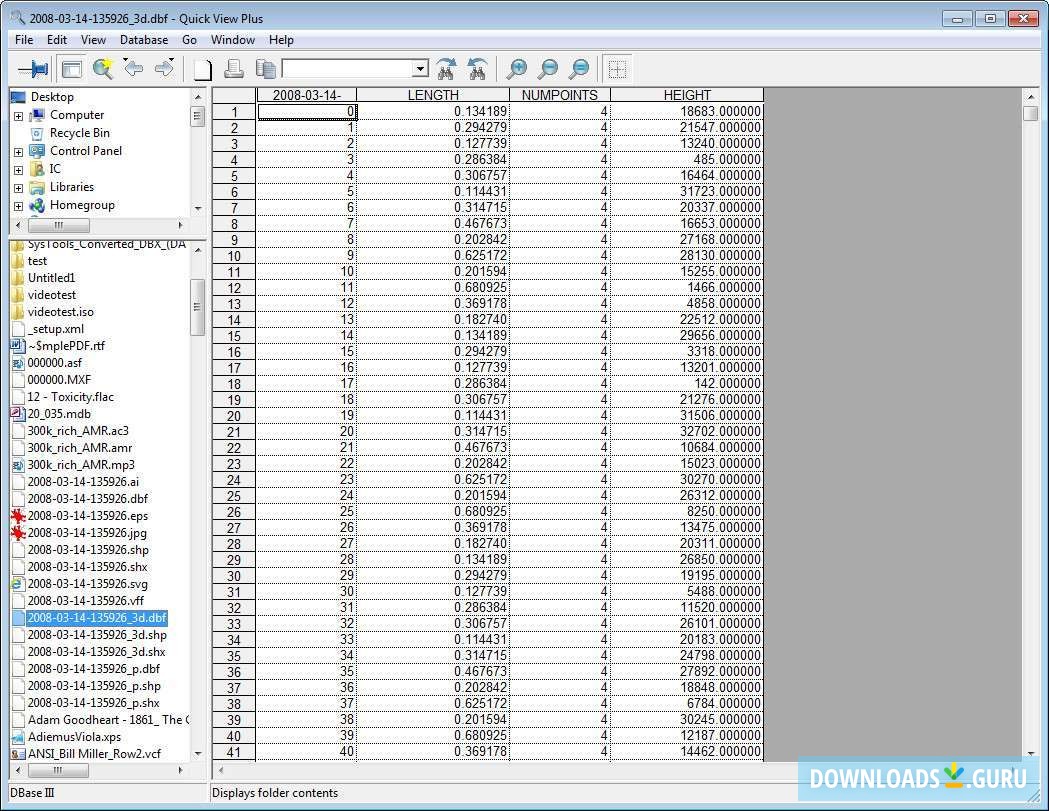This screenshot has width=1049, height=811.
Task: Click the find next binoculars icon
Action: (447, 69)
